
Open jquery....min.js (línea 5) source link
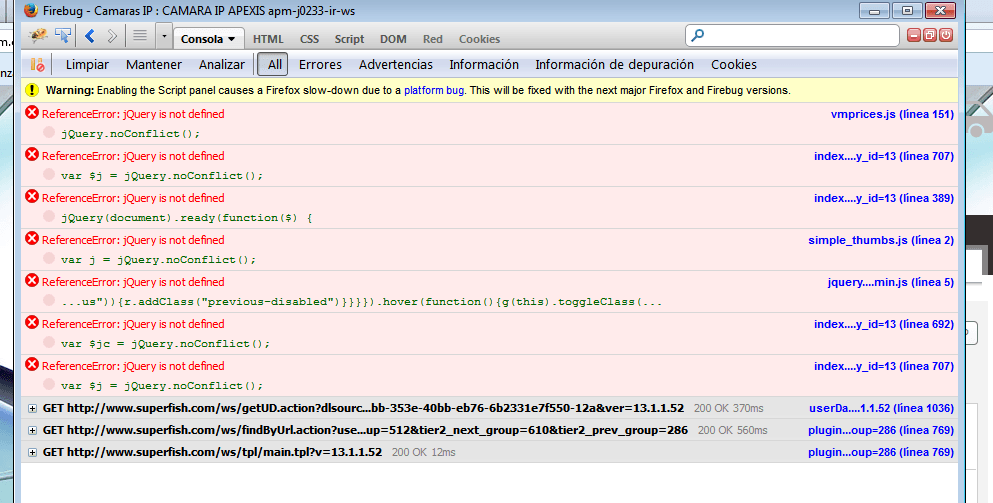click(890, 283)
